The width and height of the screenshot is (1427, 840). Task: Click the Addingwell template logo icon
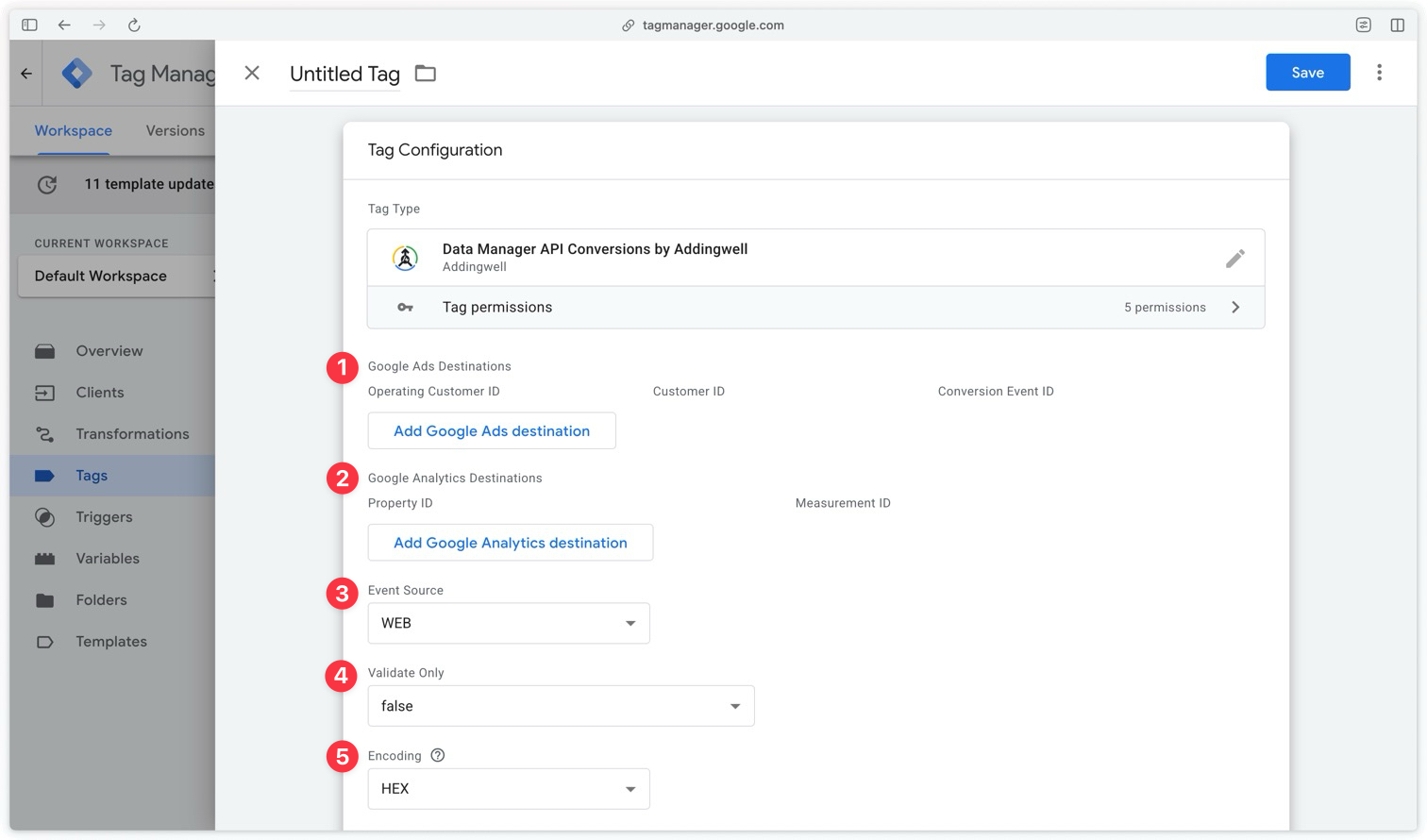pyautogui.click(x=405, y=258)
